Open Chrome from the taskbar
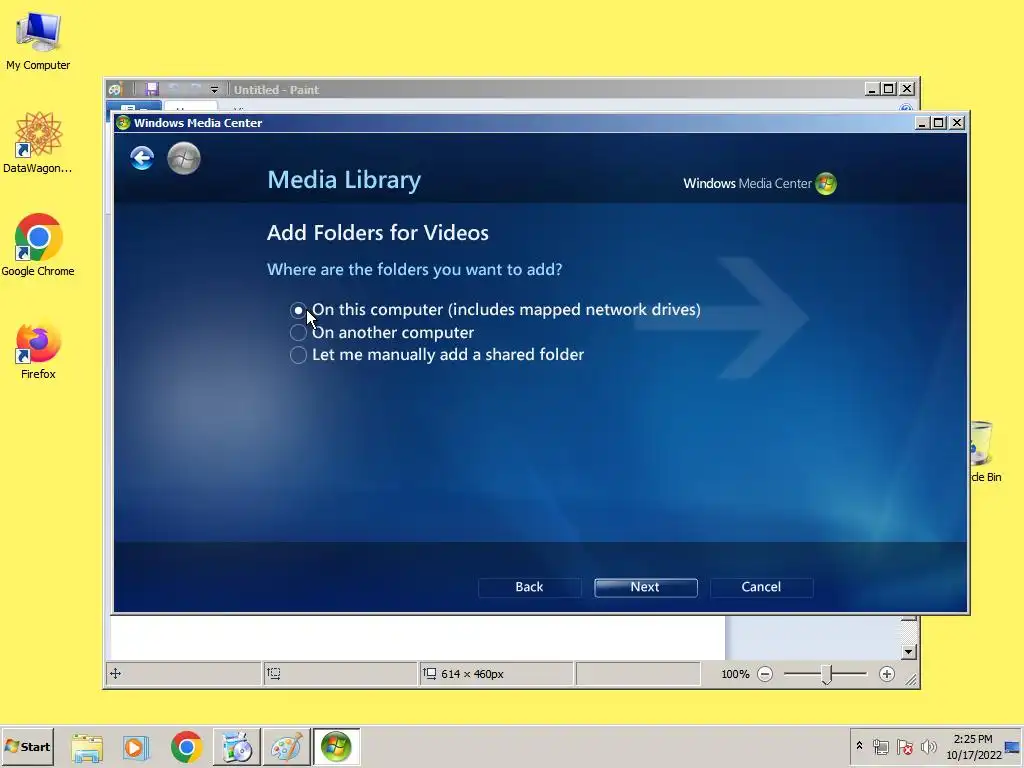Screen dimensions: 1024x768 [186, 747]
